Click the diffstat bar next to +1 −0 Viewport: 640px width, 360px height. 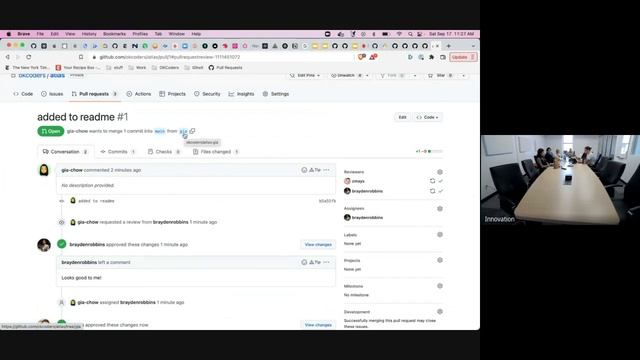pyautogui.click(x=435, y=151)
